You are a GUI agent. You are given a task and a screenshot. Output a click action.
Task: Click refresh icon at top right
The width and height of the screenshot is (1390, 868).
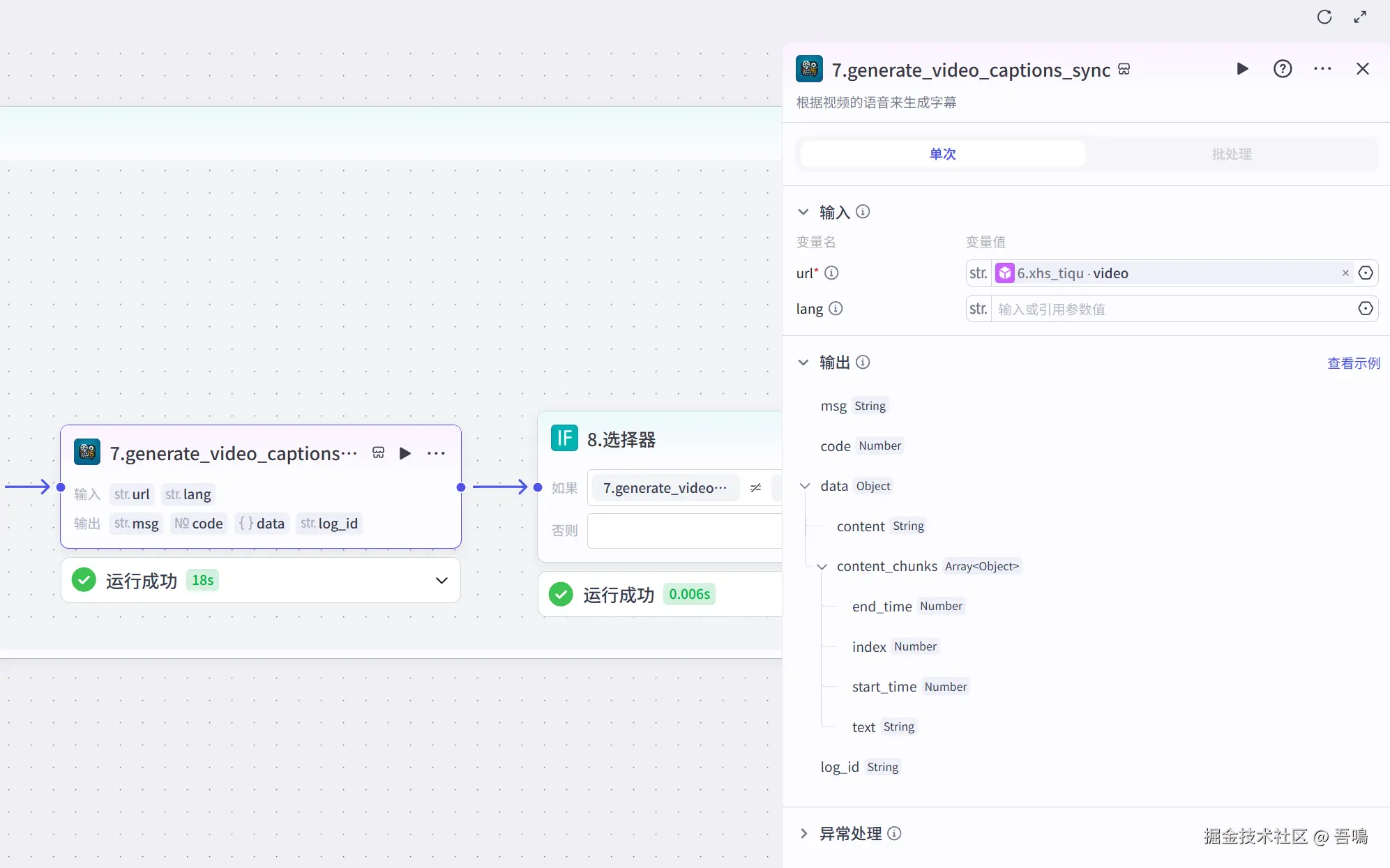point(1324,17)
